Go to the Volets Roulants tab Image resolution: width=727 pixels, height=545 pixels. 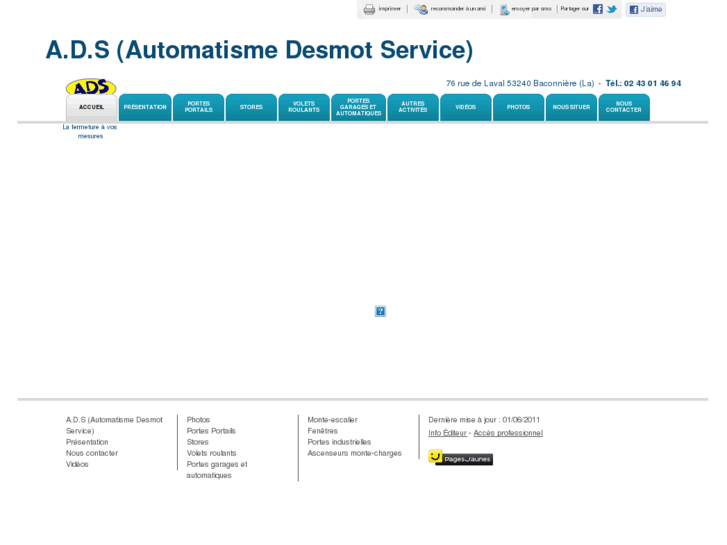click(x=304, y=107)
